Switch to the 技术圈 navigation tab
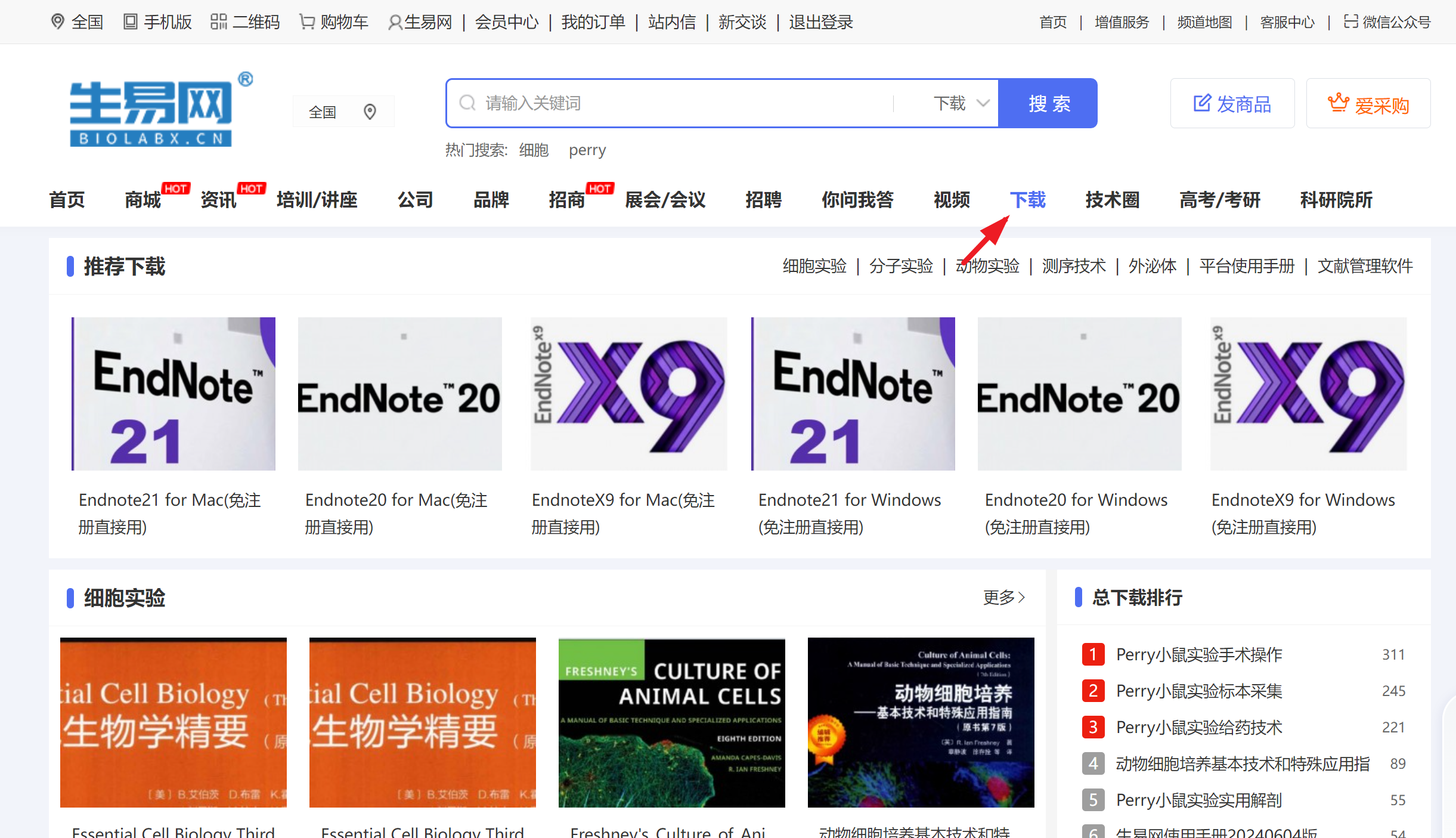 click(1112, 200)
